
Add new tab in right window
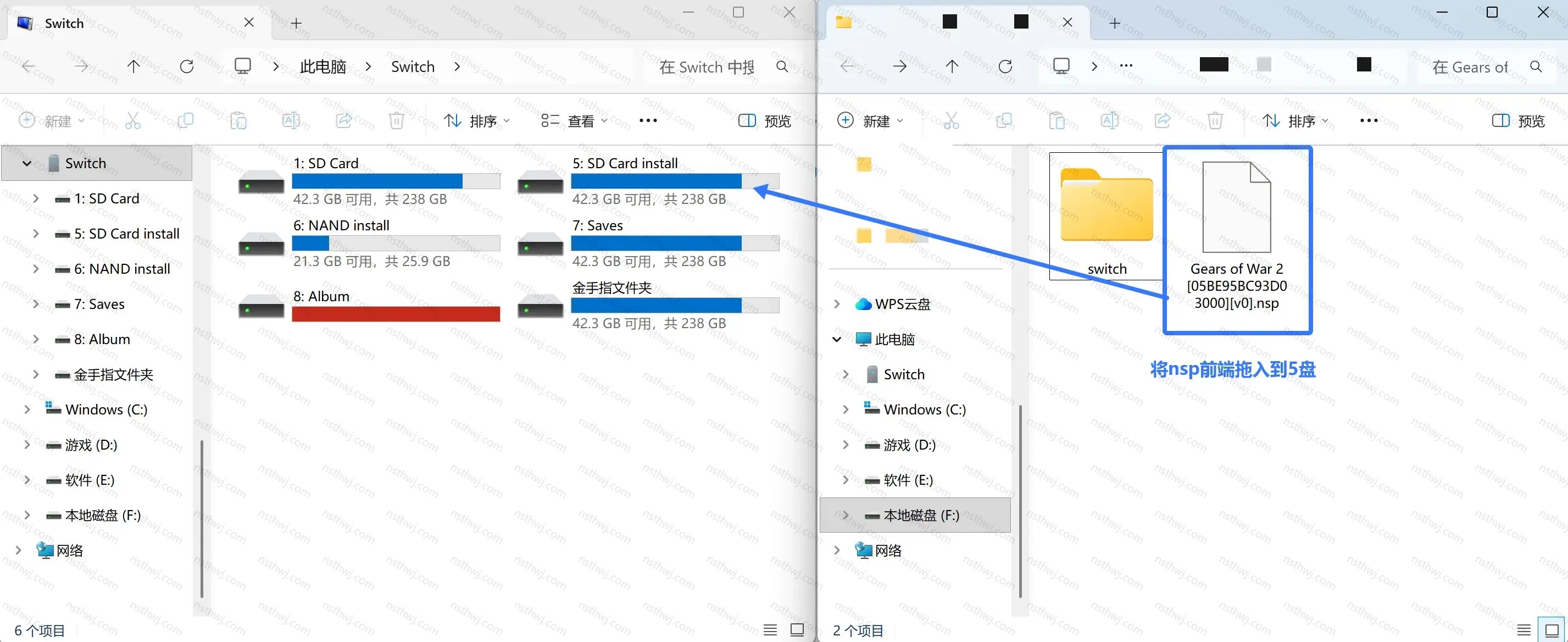pyautogui.click(x=1115, y=23)
